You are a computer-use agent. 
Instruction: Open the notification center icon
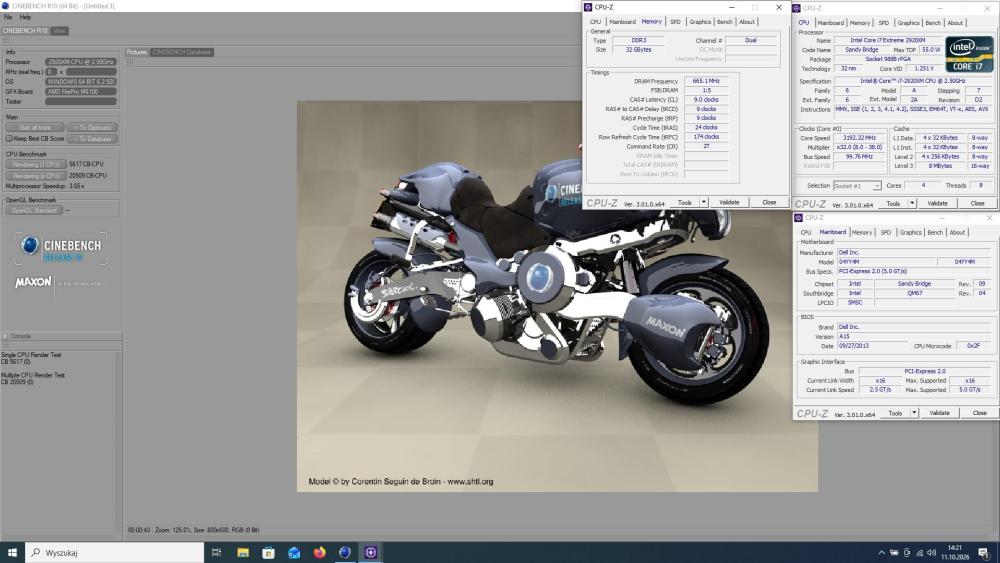click(984, 553)
